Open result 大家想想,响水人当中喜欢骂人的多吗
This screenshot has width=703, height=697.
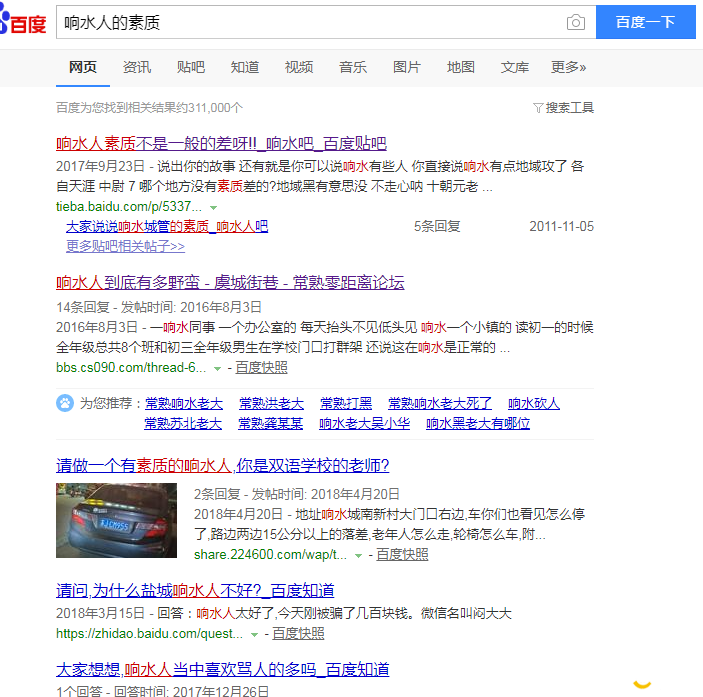222,670
